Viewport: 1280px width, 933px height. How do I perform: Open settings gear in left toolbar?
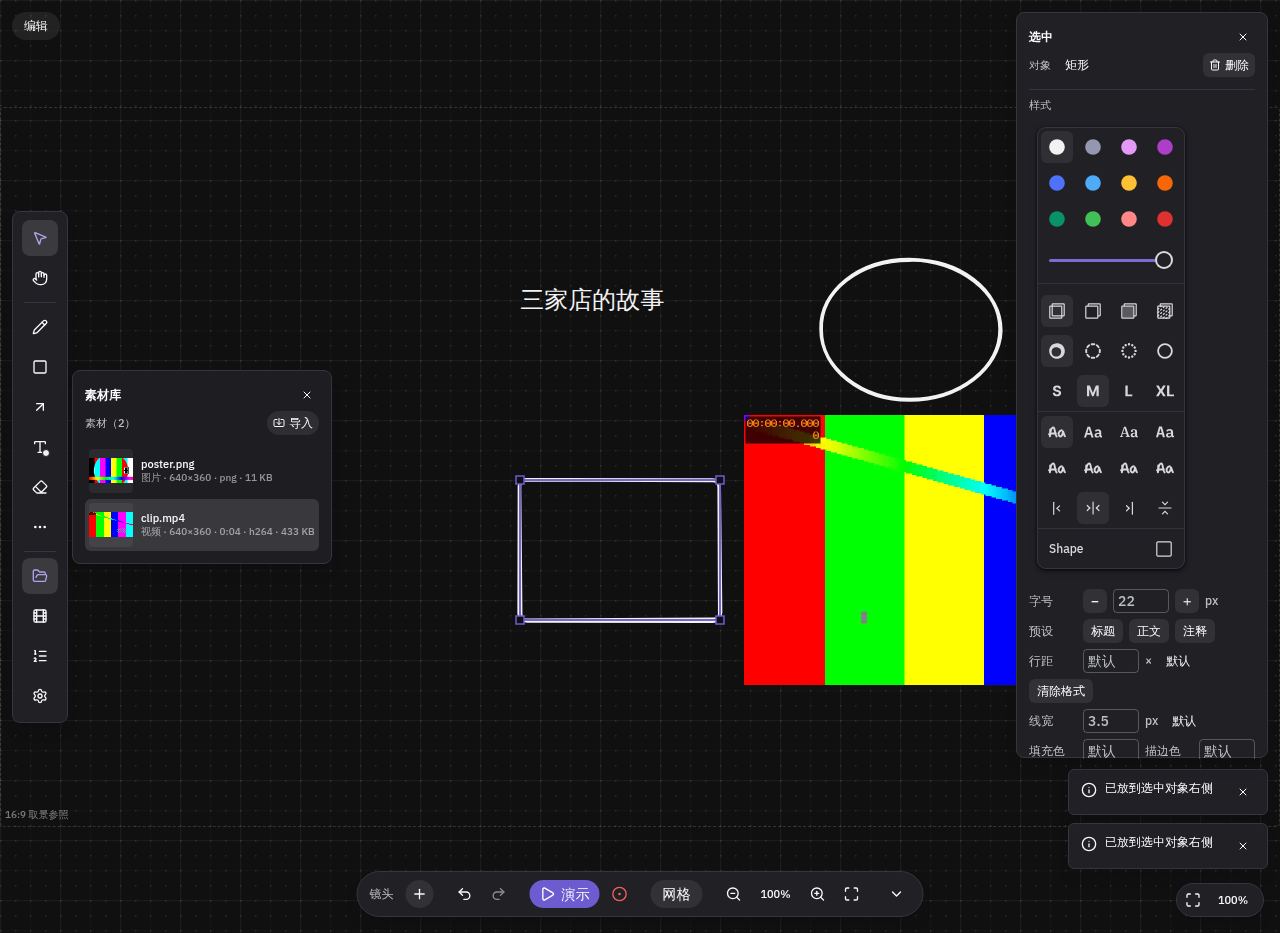[40, 696]
